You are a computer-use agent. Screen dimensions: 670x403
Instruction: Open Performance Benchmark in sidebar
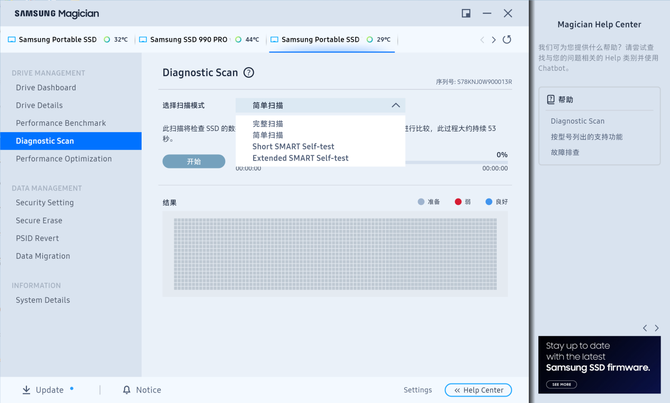[x=61, y=123]
